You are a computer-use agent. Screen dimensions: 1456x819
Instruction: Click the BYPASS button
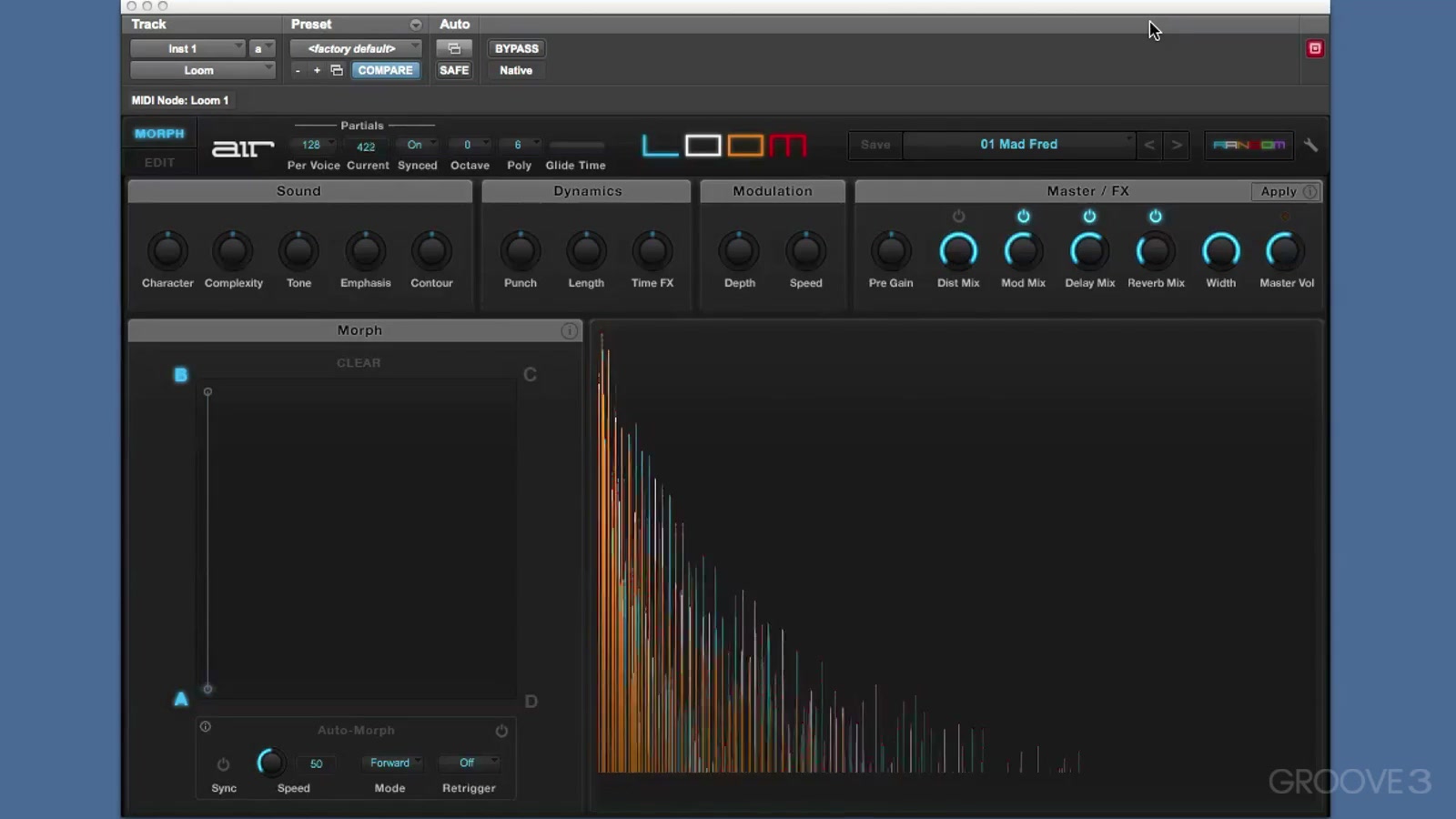pyautogui.click(x=516, y=48)
